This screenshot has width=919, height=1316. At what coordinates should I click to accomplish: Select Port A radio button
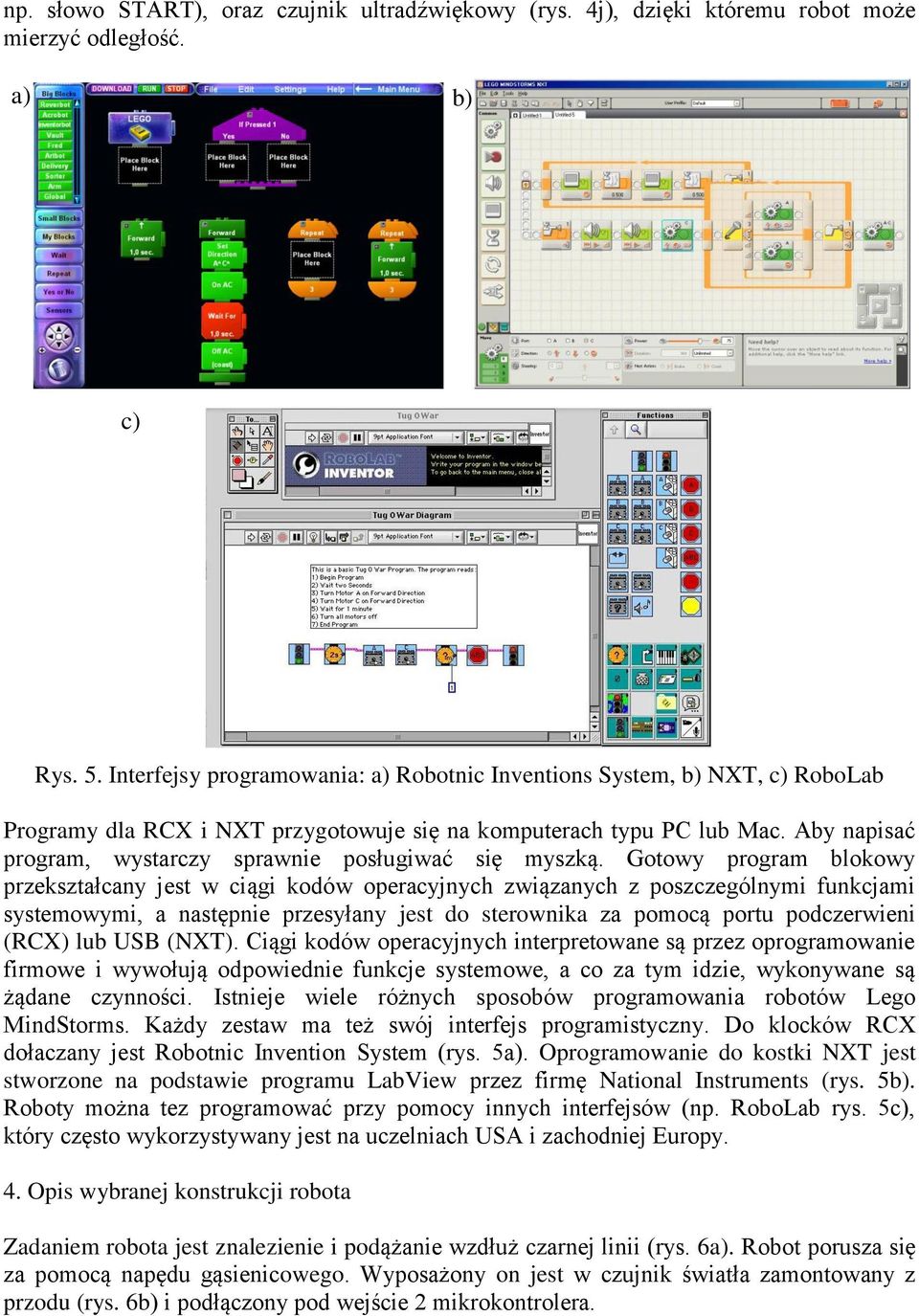tap(549, 341)
